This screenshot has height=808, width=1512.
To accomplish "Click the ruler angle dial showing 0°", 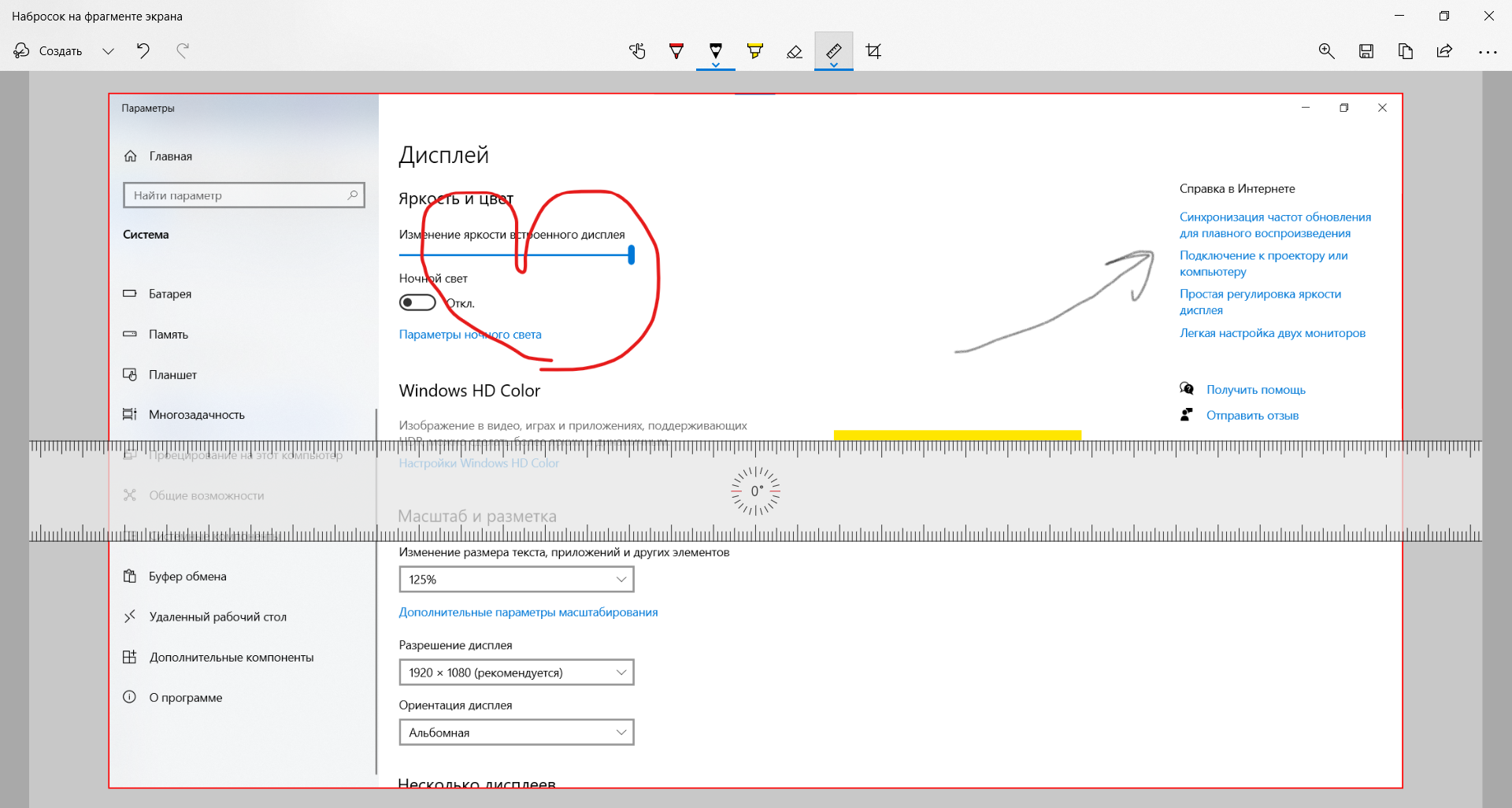I will pos(755,491).
